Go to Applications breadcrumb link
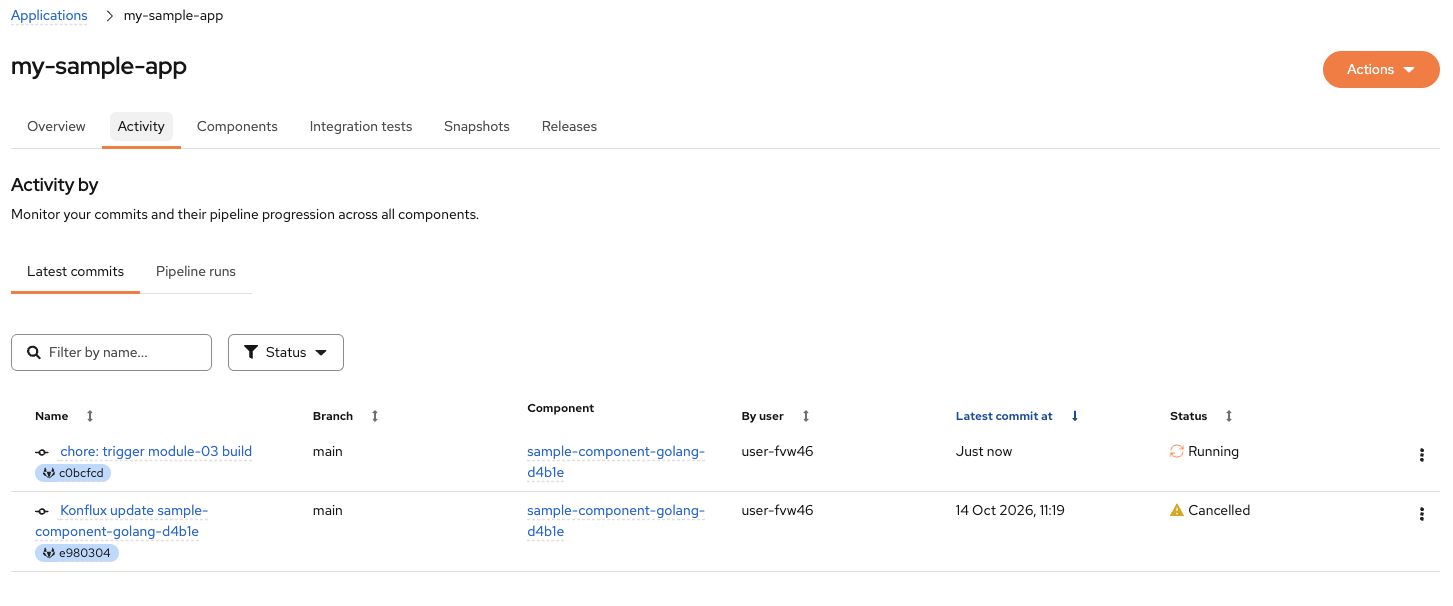This screenshot has height=606, width=1453. click(x=49, y=16)
